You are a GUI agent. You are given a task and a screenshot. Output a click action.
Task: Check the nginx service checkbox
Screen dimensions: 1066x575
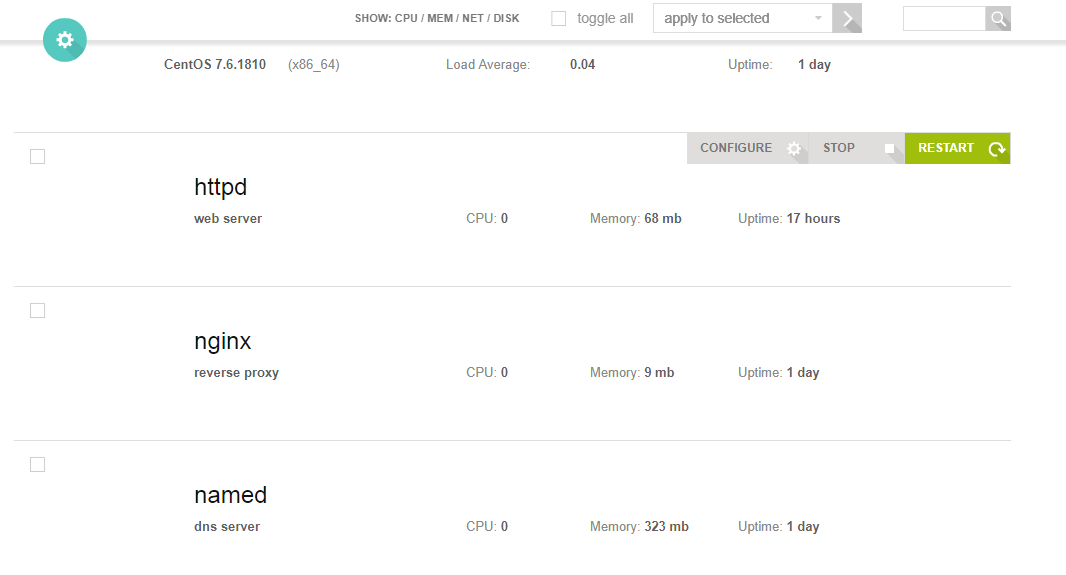[38, 311]
